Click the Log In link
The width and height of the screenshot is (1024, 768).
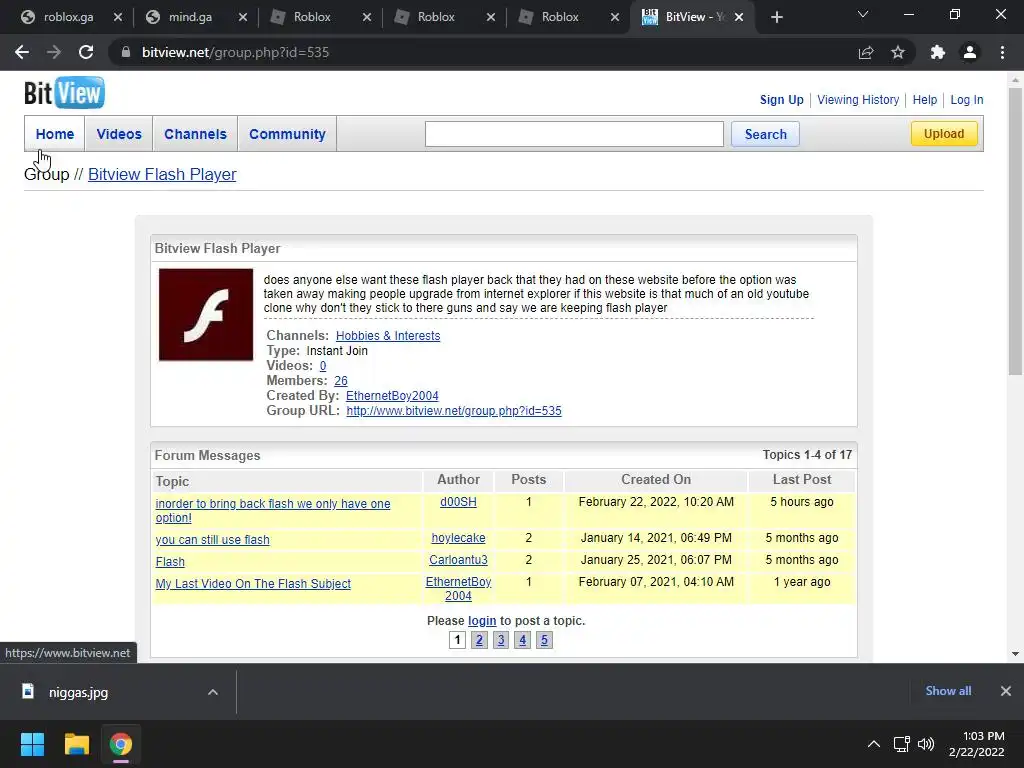(967, 100)
